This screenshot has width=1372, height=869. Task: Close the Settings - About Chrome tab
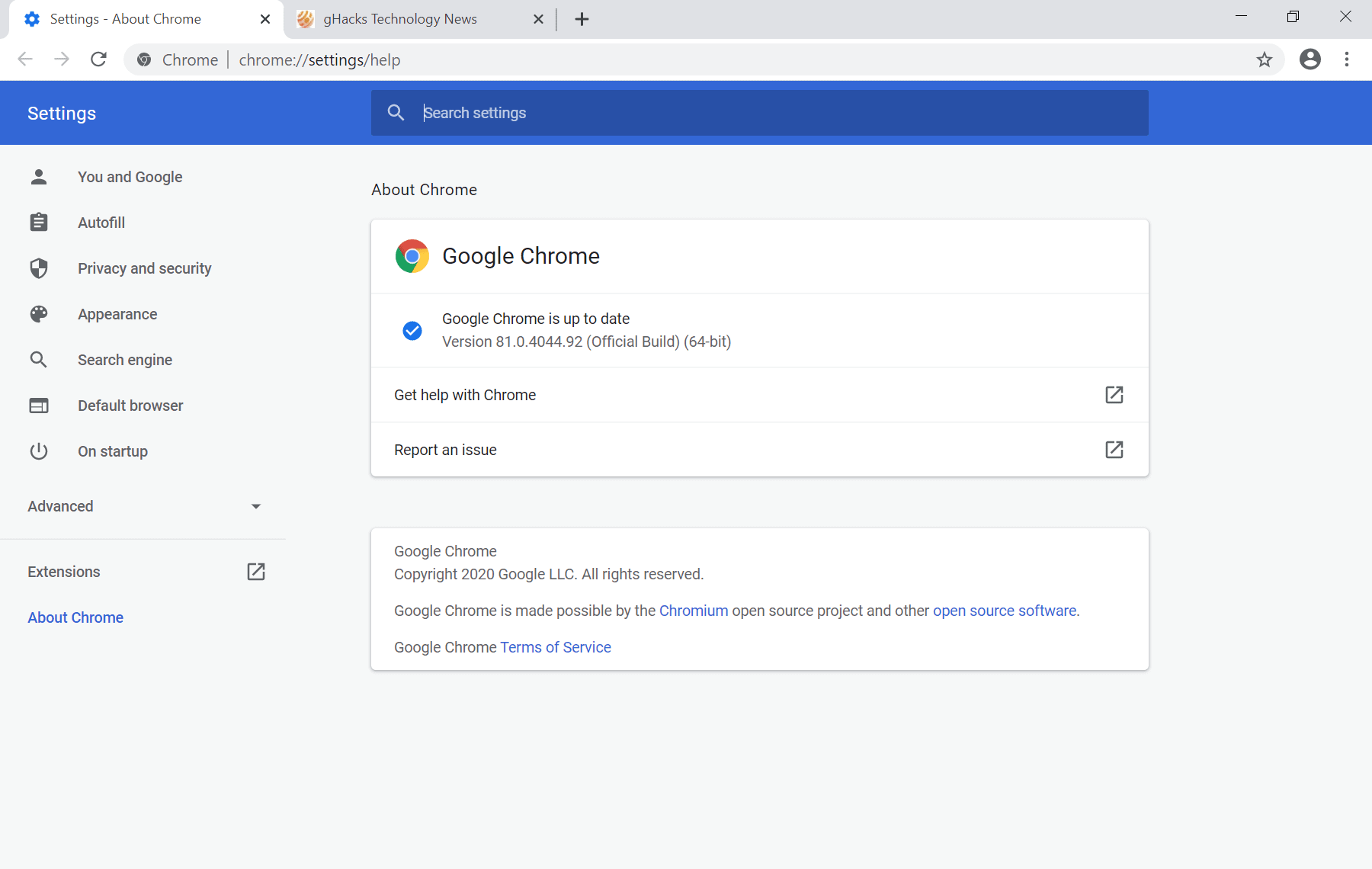(265, 19)
